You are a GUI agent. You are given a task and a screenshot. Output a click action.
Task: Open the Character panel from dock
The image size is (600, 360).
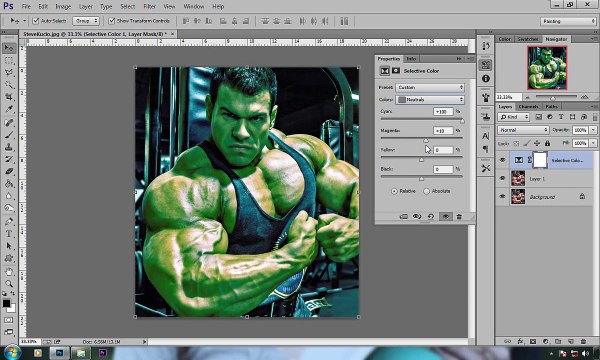click(486, 136)
